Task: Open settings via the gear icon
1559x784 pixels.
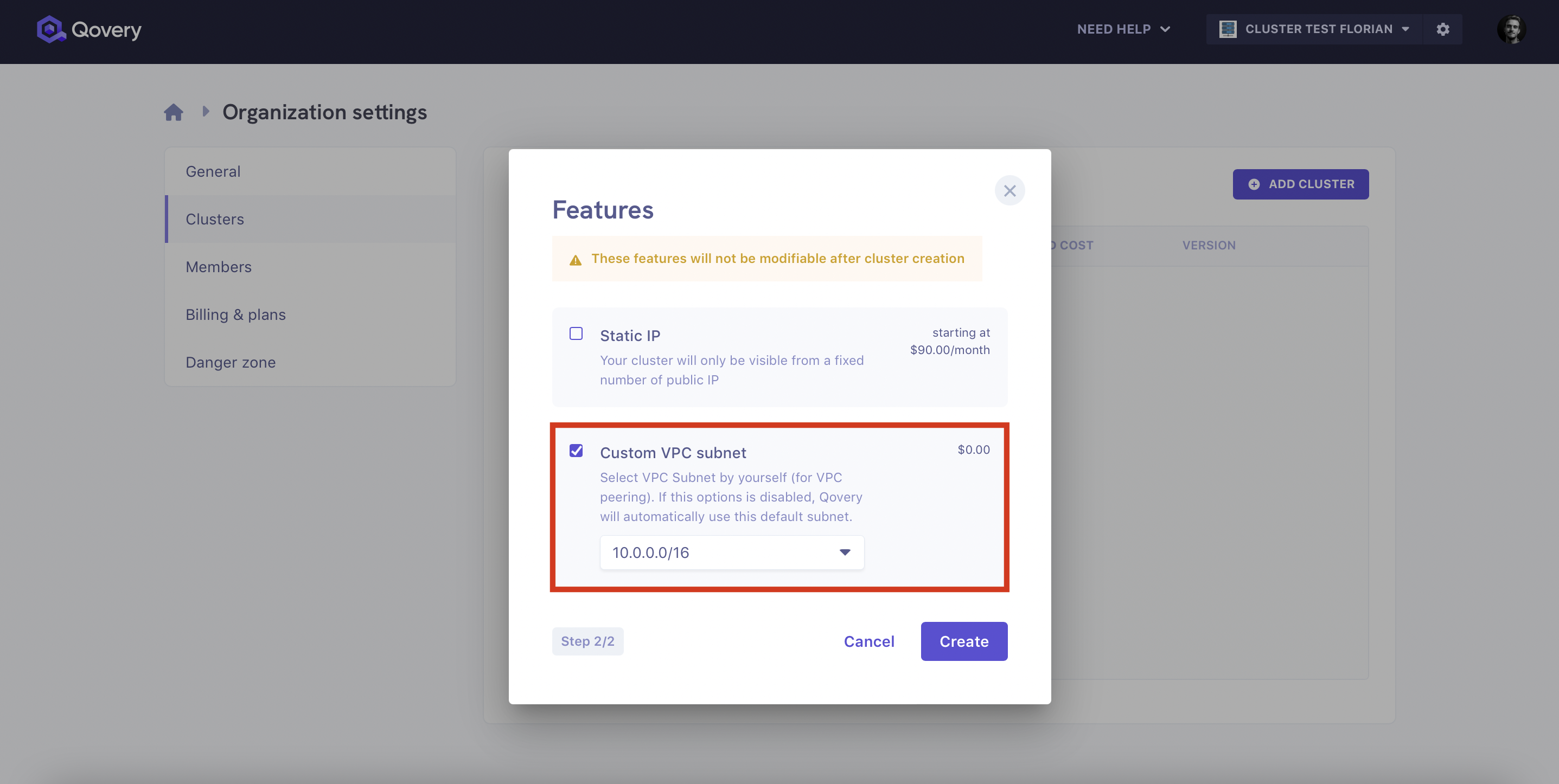Action: pyautogui.click(x=1443, y=29)
